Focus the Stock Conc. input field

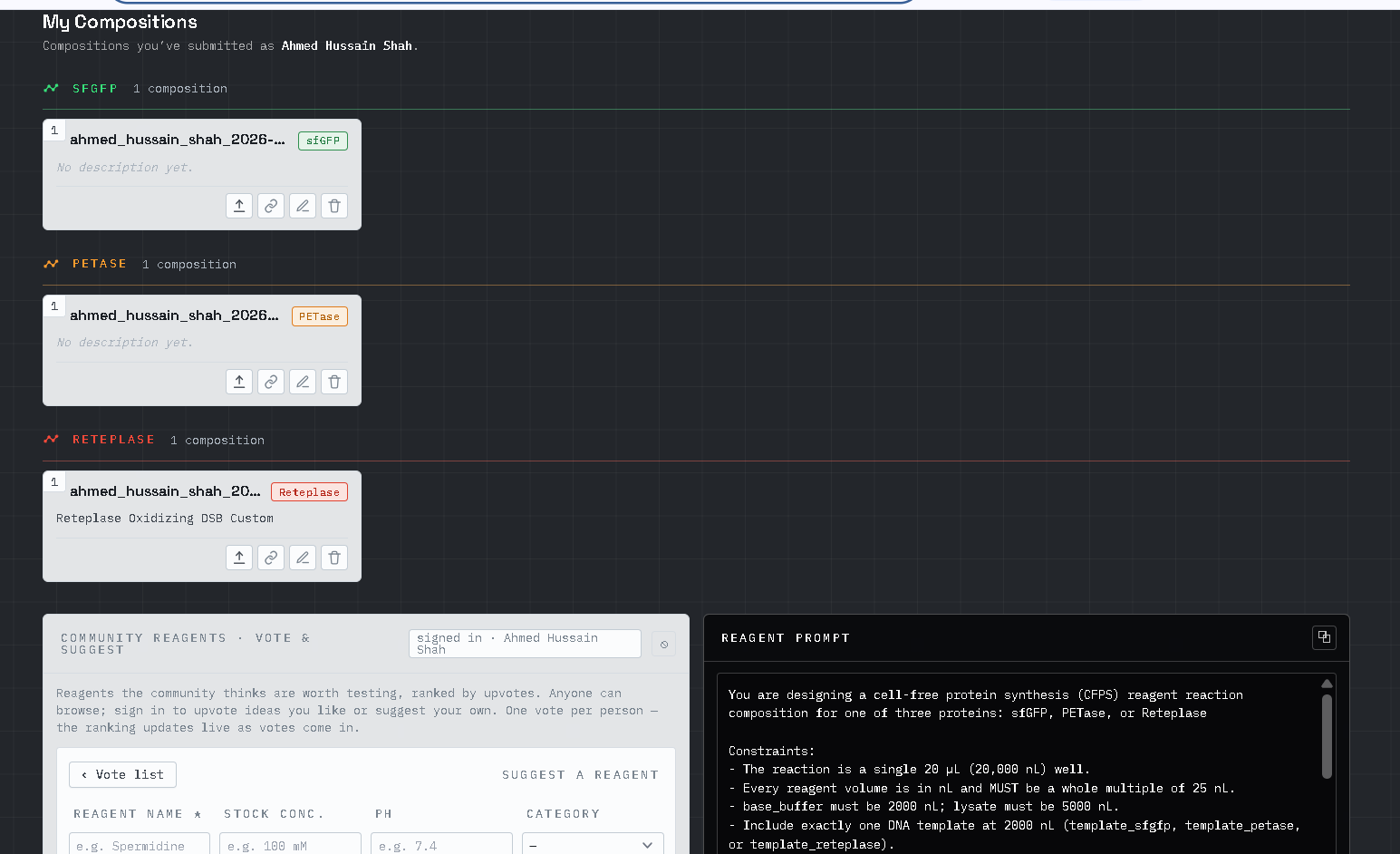290,844
